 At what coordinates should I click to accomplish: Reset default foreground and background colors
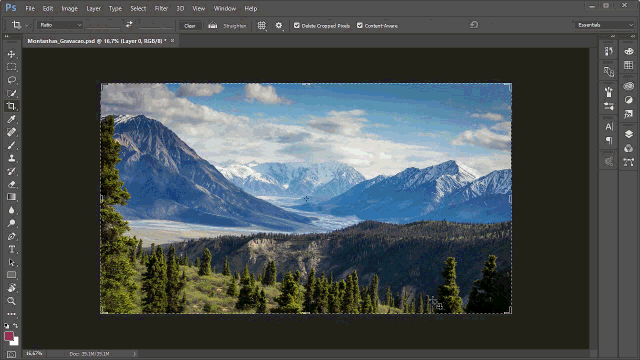click(x=7, y=326)
